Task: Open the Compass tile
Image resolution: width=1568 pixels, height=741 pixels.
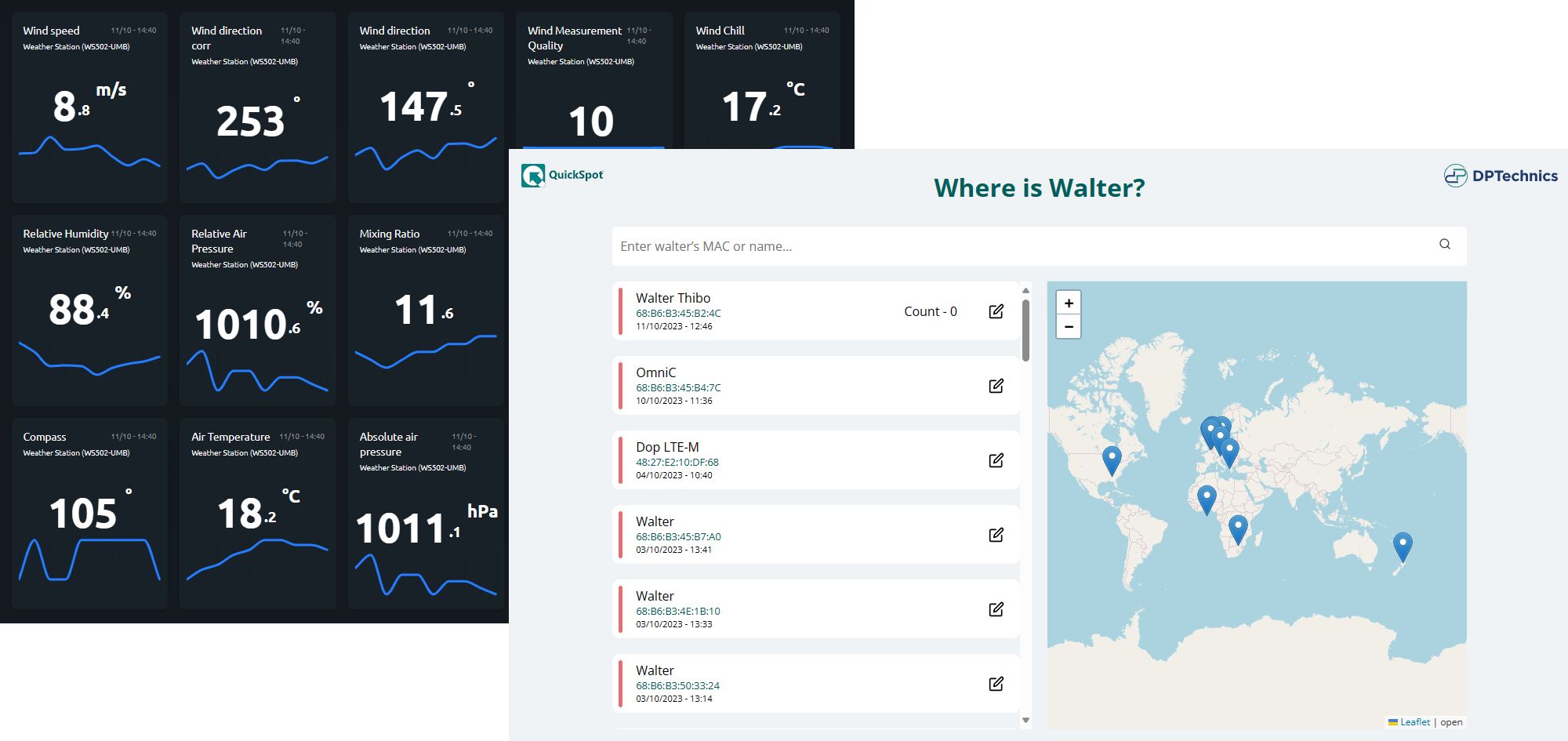Action: tap(89, 514)
